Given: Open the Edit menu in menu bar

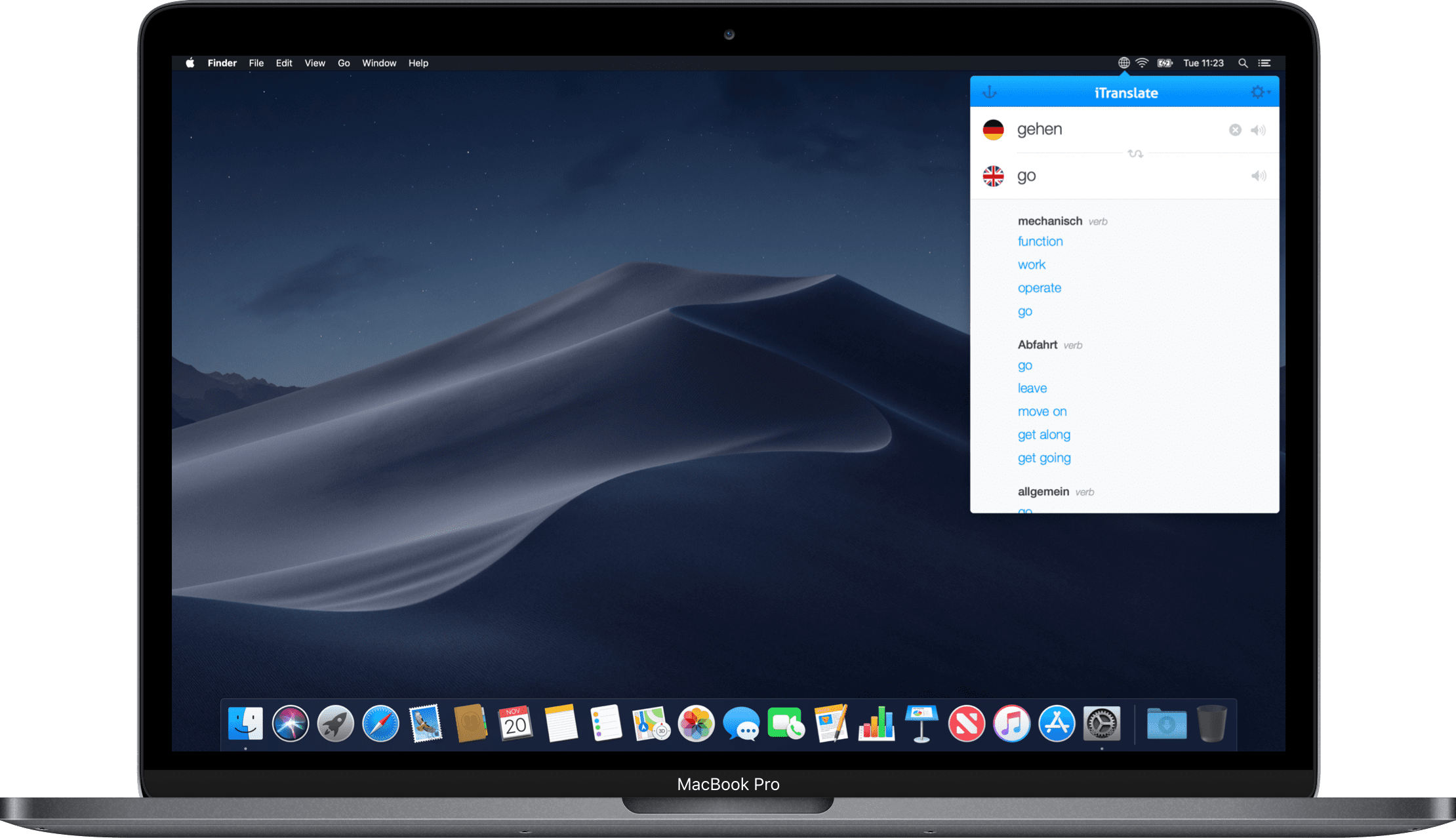Looking at the screenshot, I should pyautogui.click(x=284, y=63).
